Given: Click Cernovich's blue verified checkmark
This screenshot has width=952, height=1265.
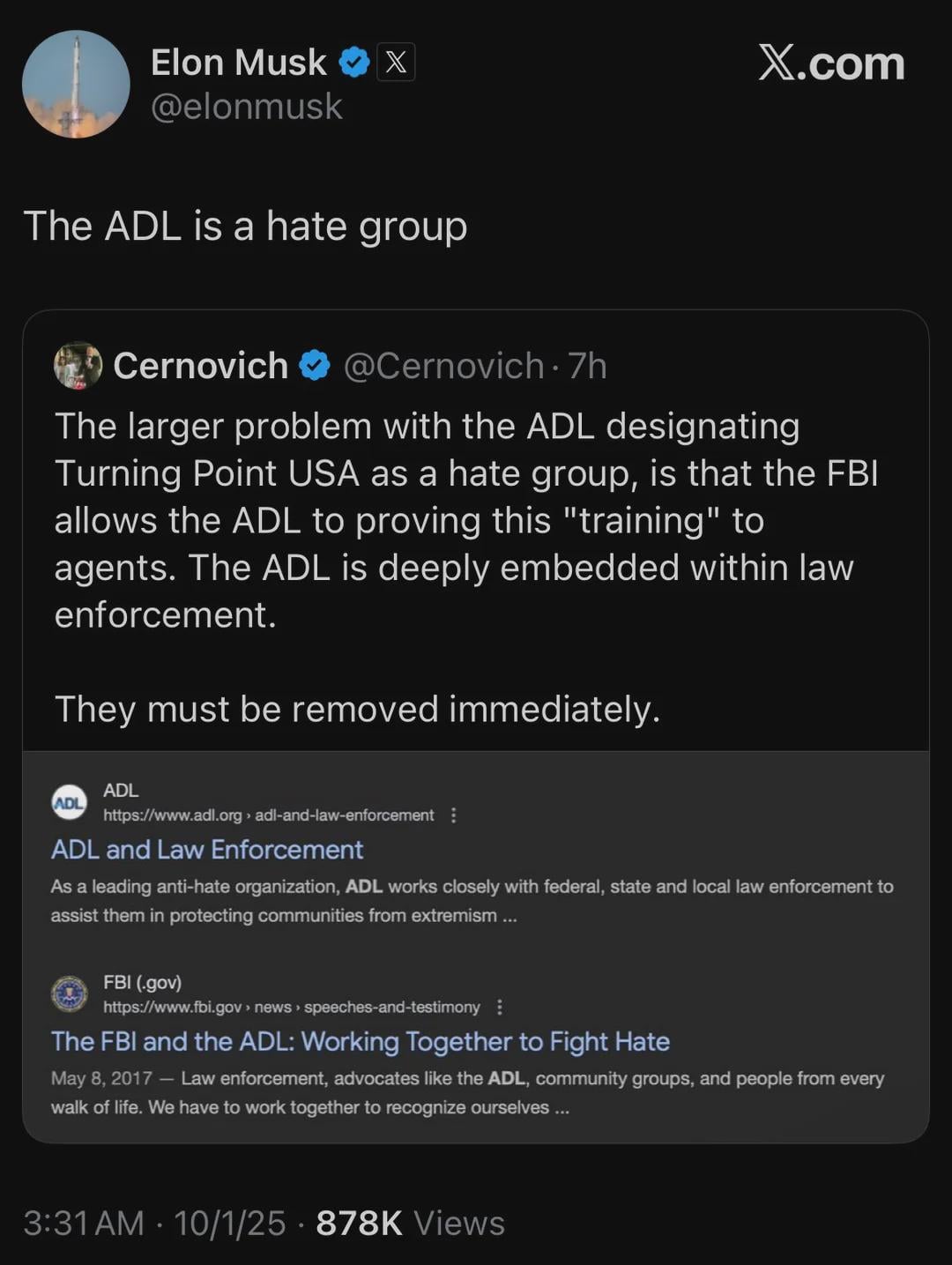Looking at the screenshot, I should point(315,366).
